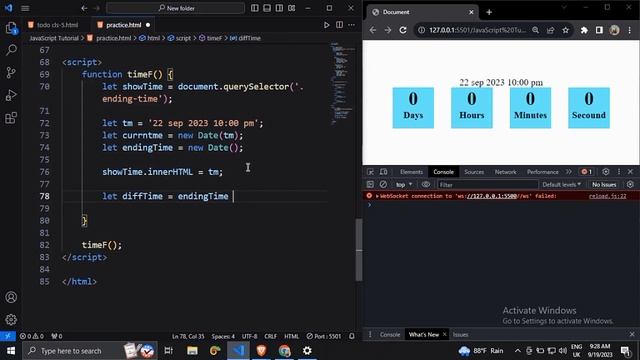The image size is (640, 360).
Task: Open the Explorer view in activity bar
Action: coord(11,28)
